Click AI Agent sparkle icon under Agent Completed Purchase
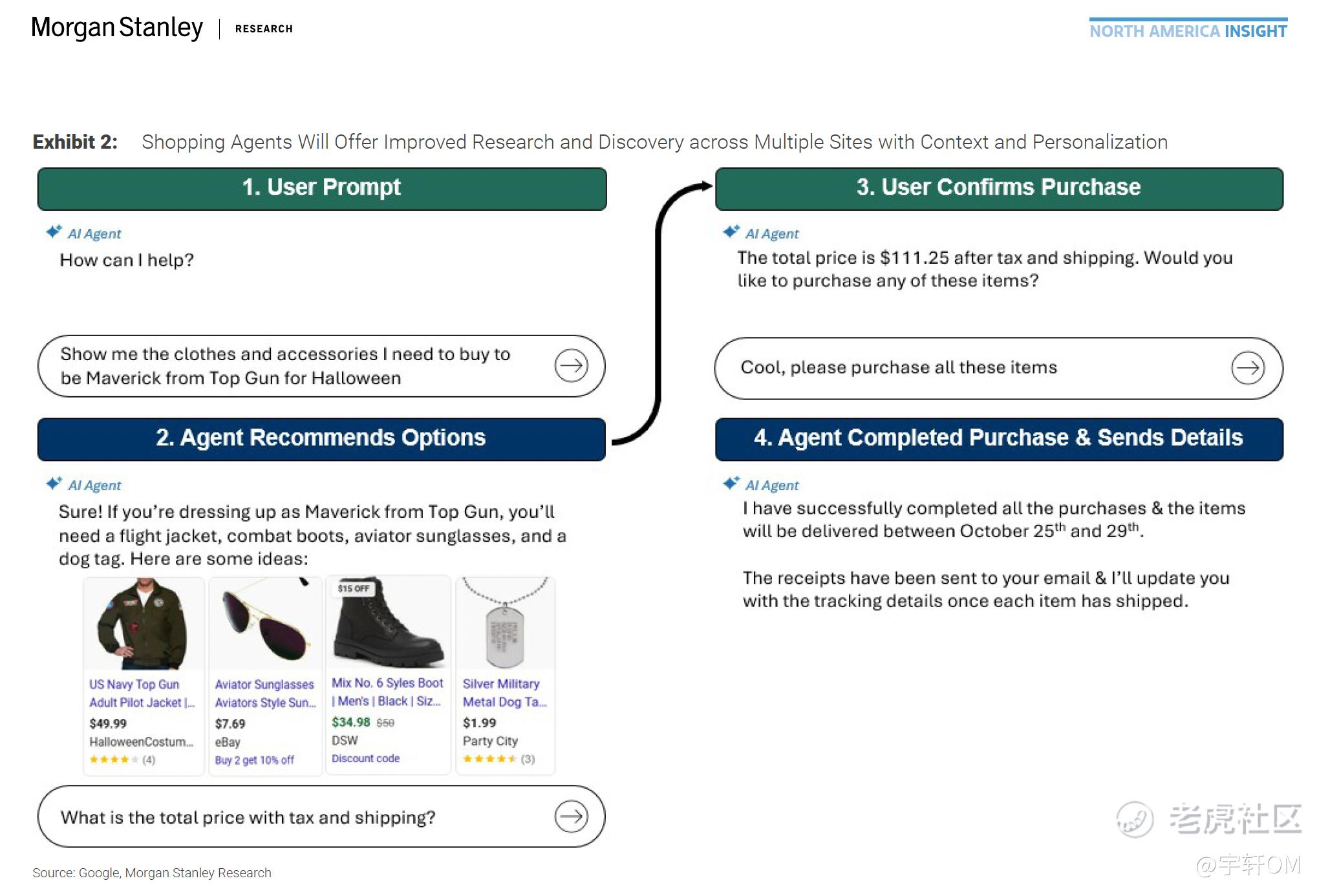The image size is (1328, 896). click(731, 484)
